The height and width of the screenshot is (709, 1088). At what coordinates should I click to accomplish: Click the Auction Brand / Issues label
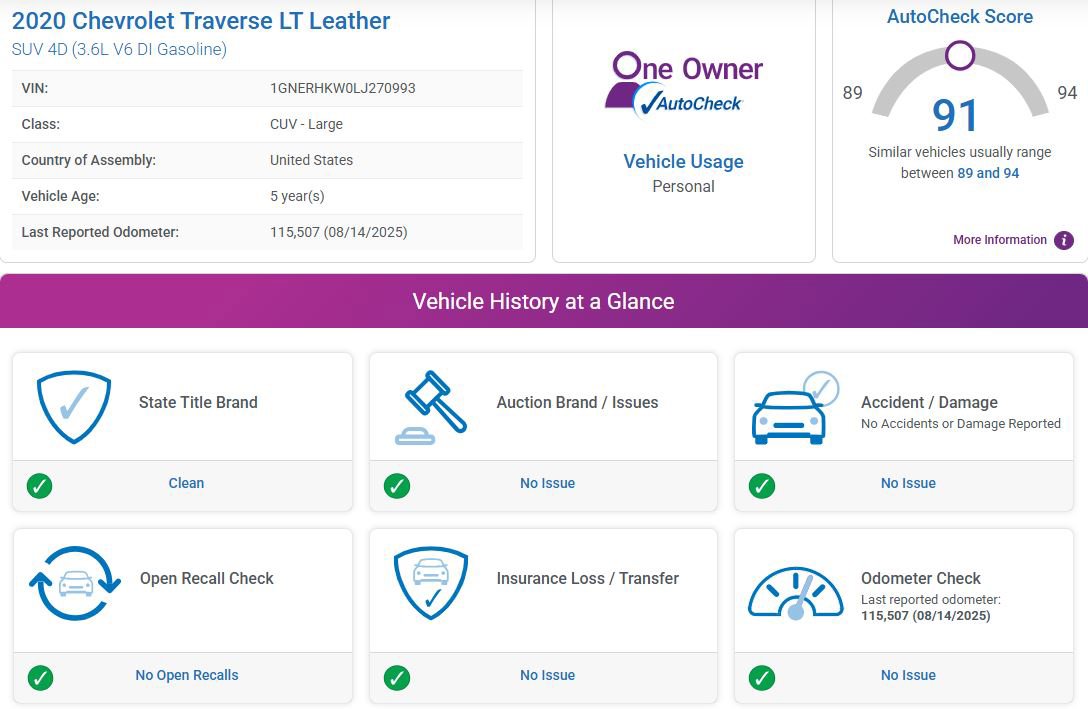pyautogui.click(x=577, y=402)
